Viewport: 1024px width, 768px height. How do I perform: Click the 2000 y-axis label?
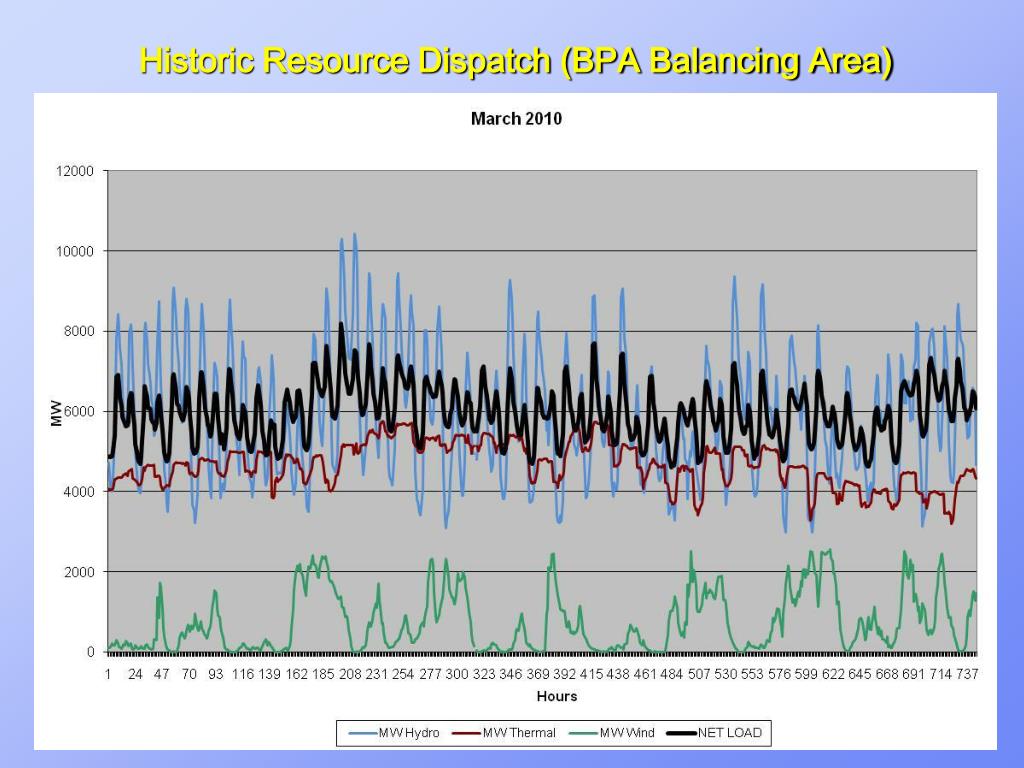coord(78,572)
